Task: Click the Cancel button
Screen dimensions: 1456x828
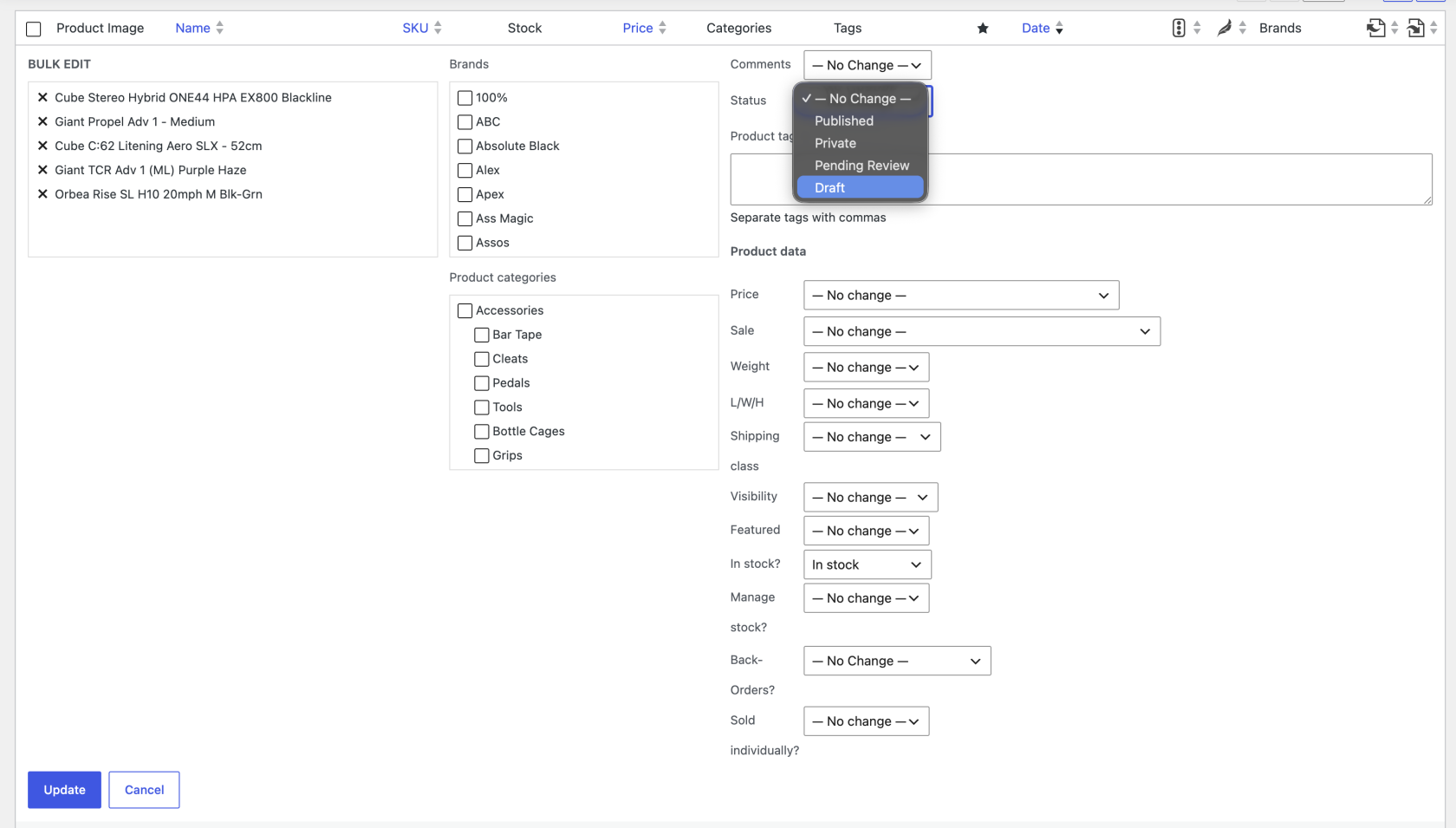Action: 144,790
